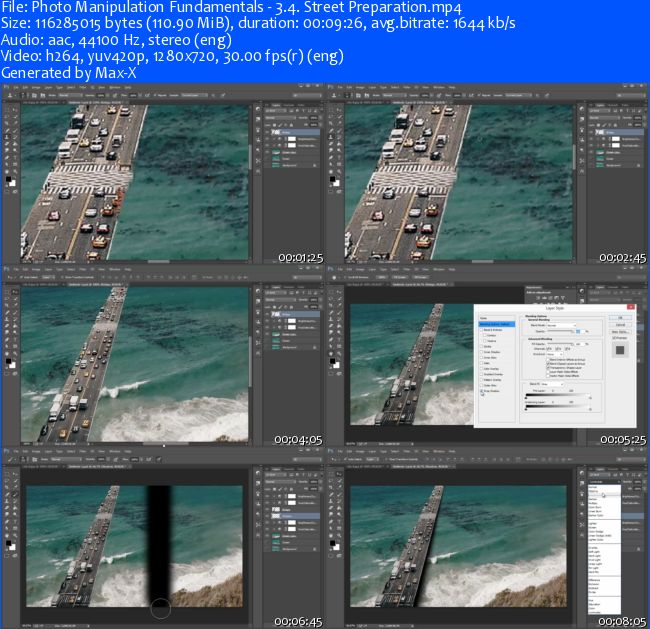Open Layers panel blend mode dropdown, 00:01:25 frame
The height and width of the screenshot is (629, 650).
[x=281, y=118]
